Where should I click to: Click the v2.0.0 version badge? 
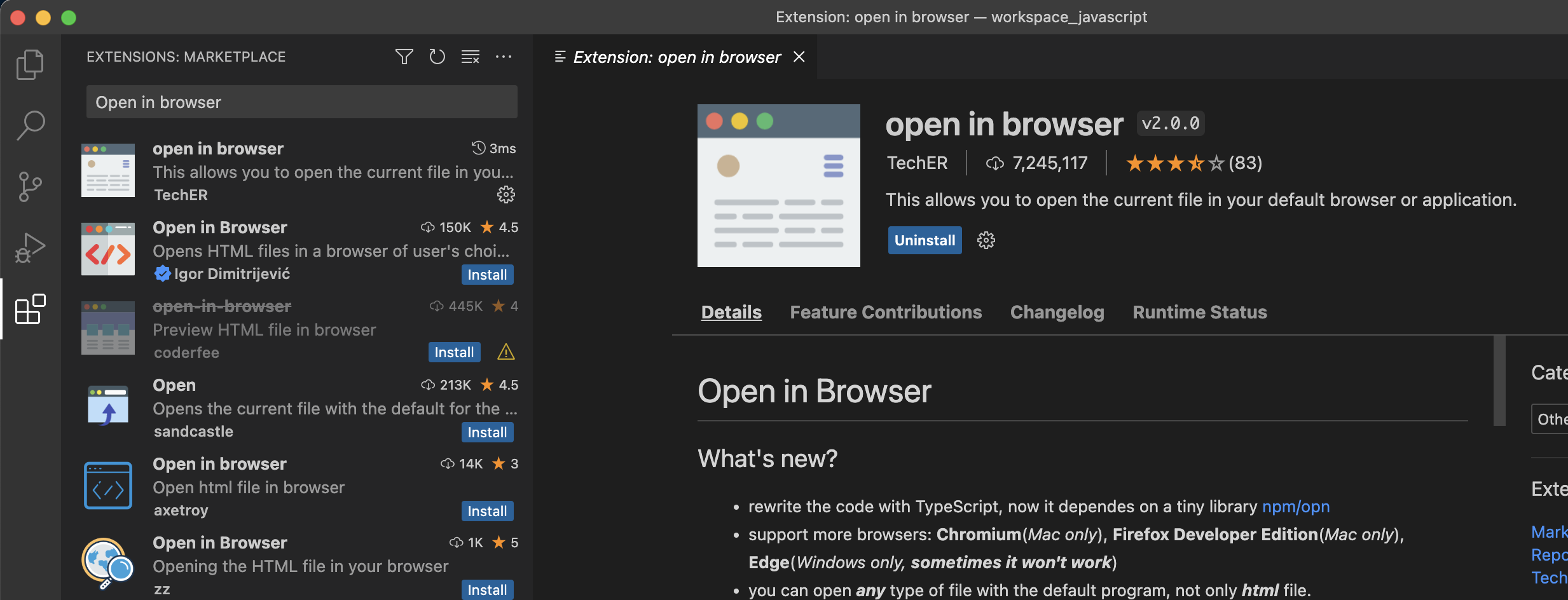[x=1171, y=123]
